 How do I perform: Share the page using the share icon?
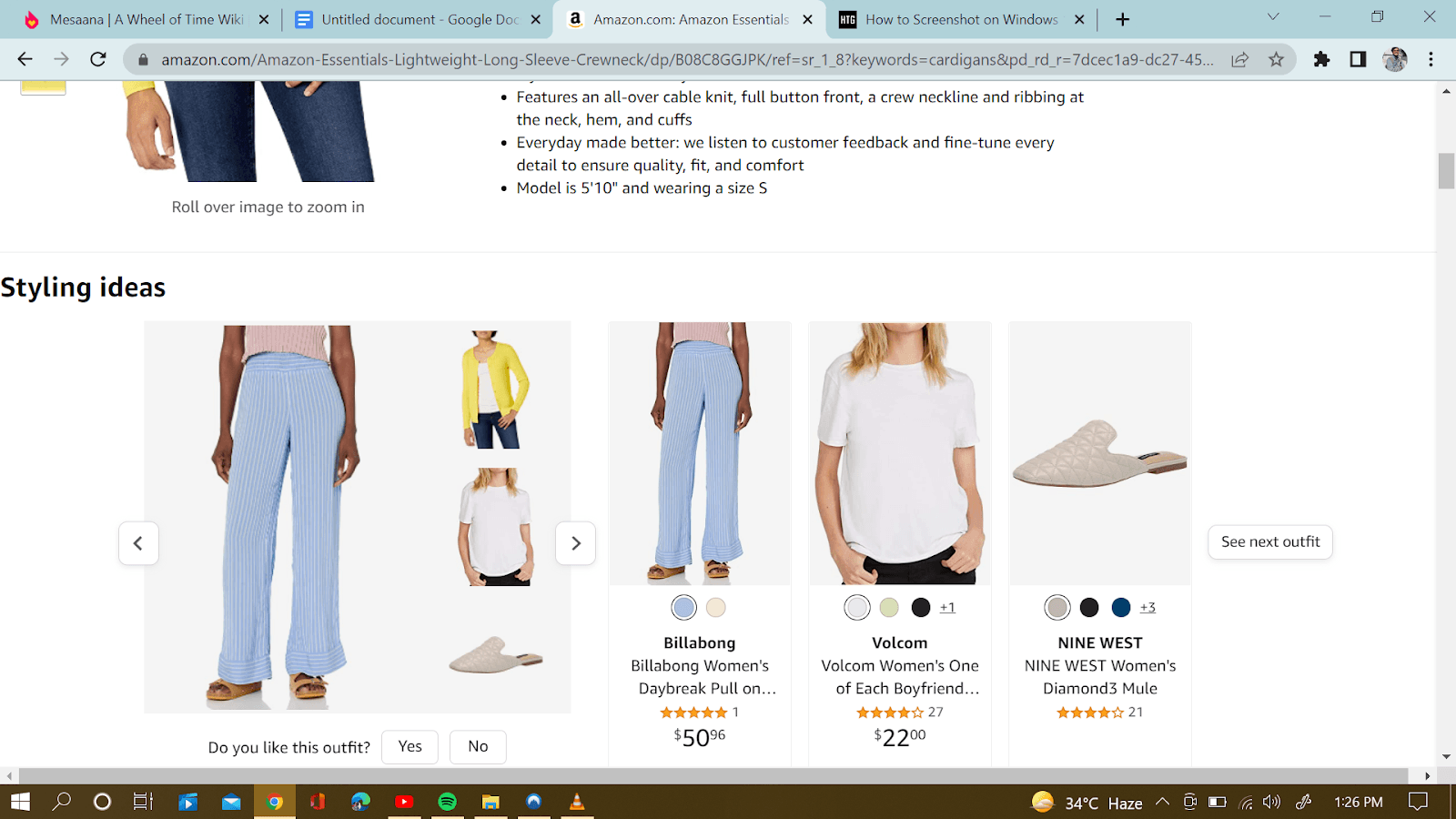[1239, 59]
